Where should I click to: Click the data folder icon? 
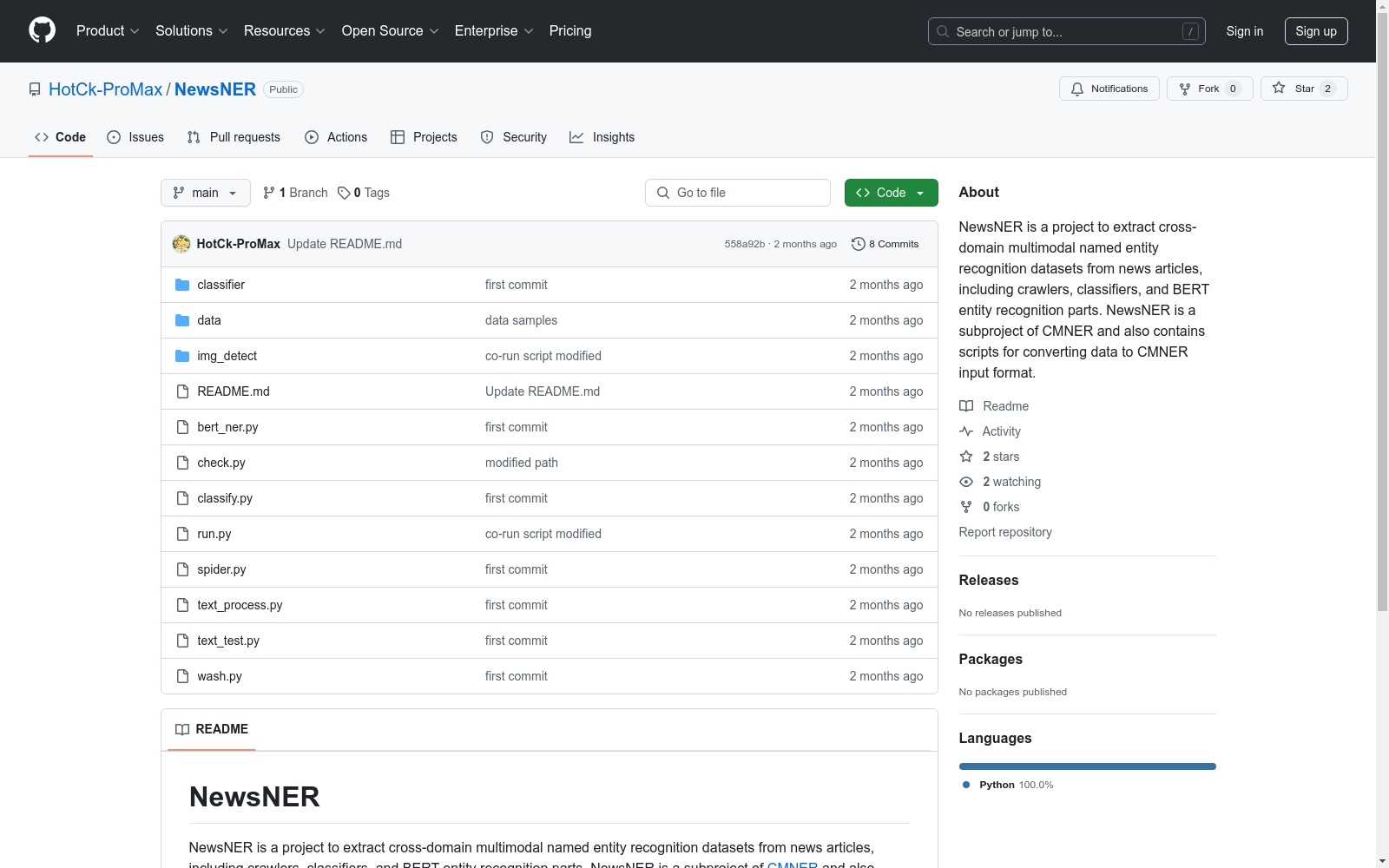point(182,320)
